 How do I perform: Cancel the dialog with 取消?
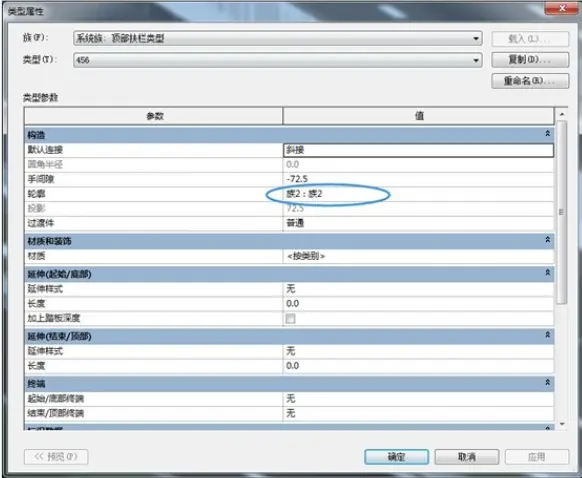[x=467, y=457]
